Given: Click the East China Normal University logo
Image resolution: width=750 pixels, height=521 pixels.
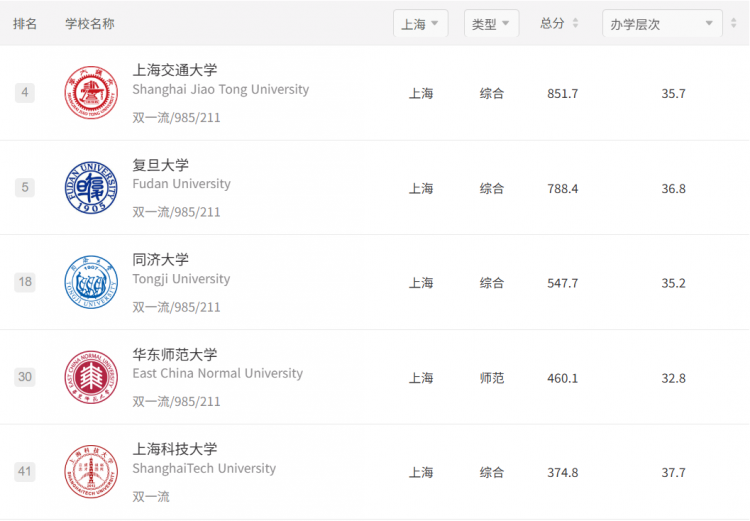Looking at the screenshot, I should pos(91,377).
